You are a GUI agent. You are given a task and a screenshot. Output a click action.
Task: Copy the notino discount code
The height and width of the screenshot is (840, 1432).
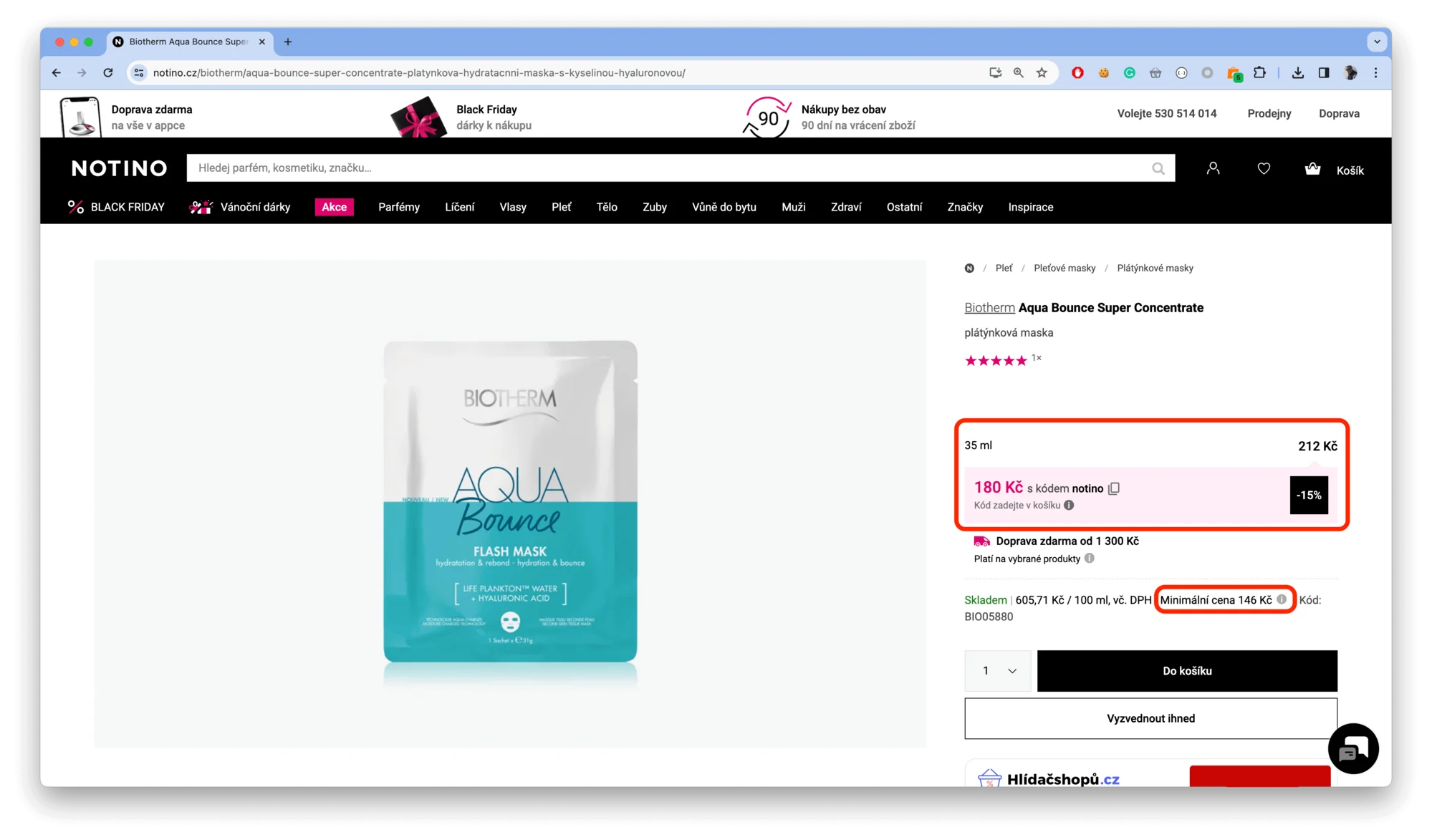pyautogui.click(x=1114, y=488)
